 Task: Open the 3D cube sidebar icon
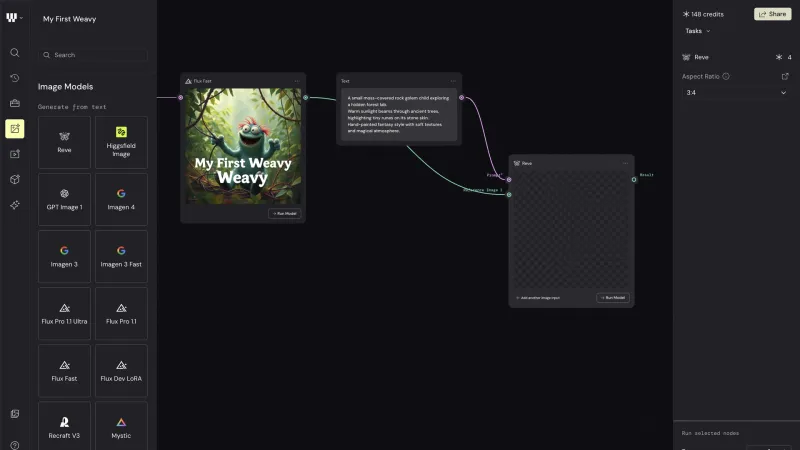click(15, 179)
